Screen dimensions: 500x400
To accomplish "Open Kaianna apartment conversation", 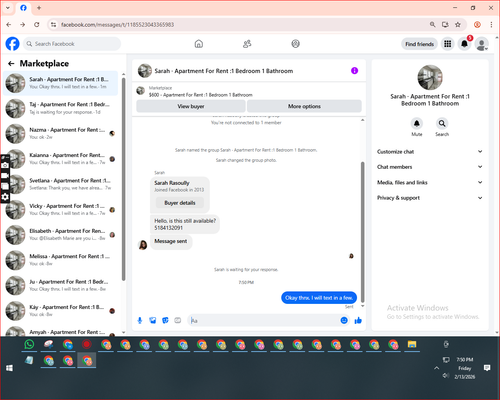I will (61, 159).
